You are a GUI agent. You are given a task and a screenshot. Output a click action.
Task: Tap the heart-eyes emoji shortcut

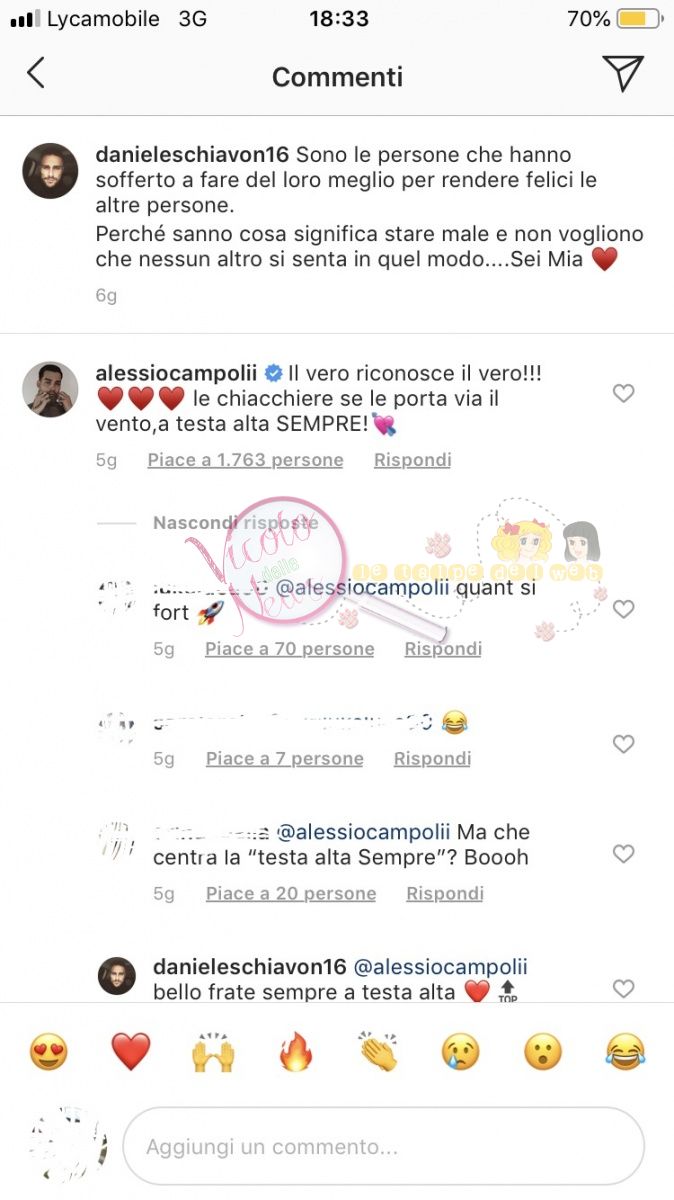(49, 1052)
